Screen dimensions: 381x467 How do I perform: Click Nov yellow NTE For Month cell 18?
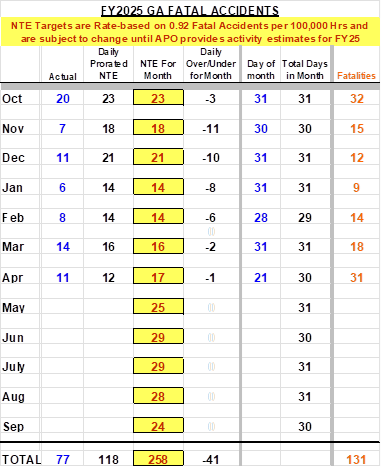[158, 127]
